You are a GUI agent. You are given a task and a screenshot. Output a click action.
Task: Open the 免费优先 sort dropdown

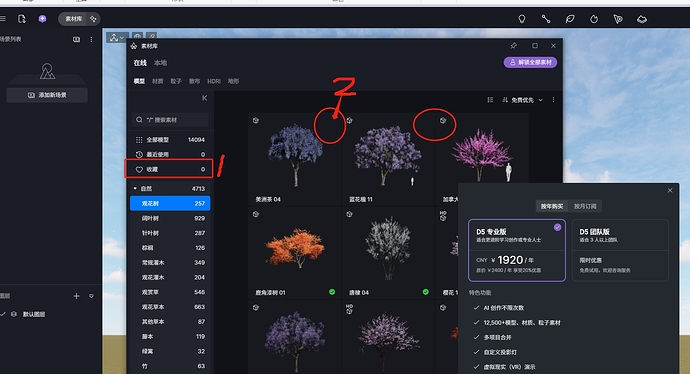coord(523,100)
